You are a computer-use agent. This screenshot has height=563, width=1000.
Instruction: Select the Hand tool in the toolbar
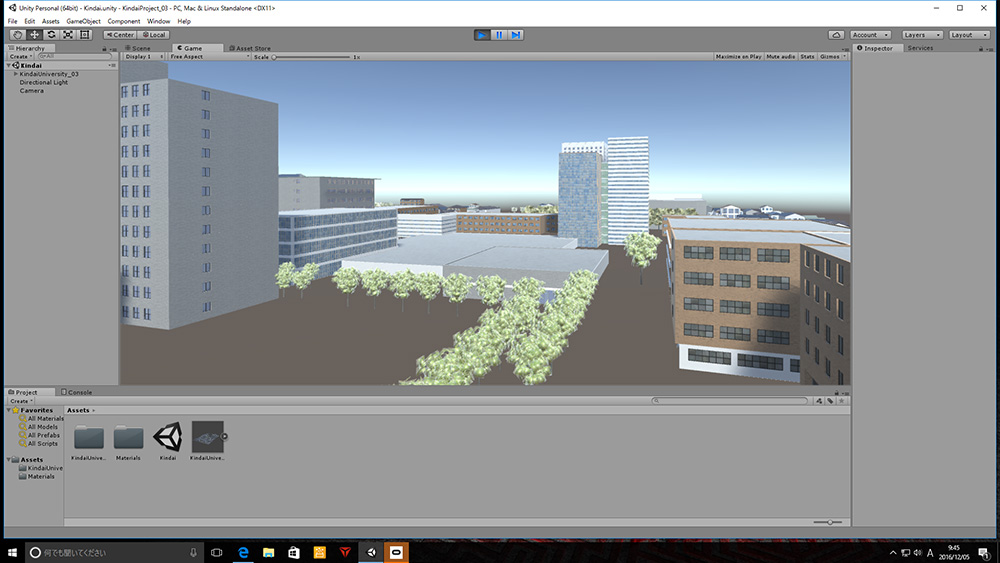17,35
